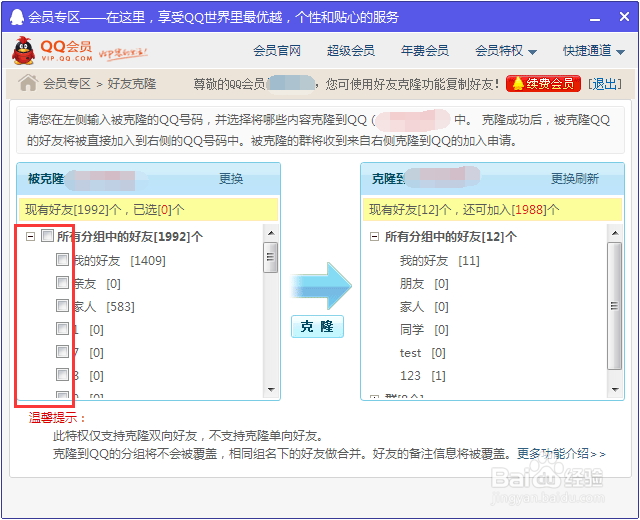Open 超级会员 nav item
Screen dimensions: 640x520
351,51
